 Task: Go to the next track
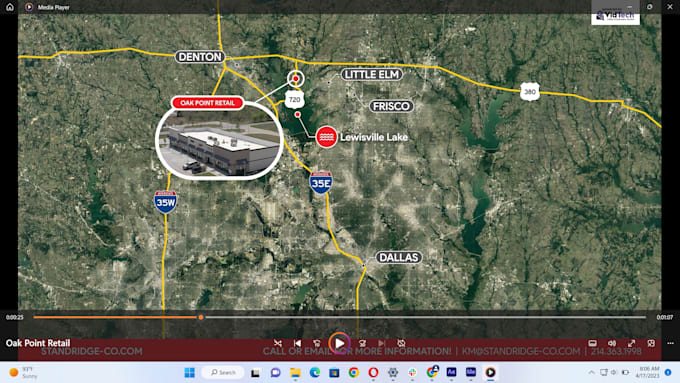382,343
